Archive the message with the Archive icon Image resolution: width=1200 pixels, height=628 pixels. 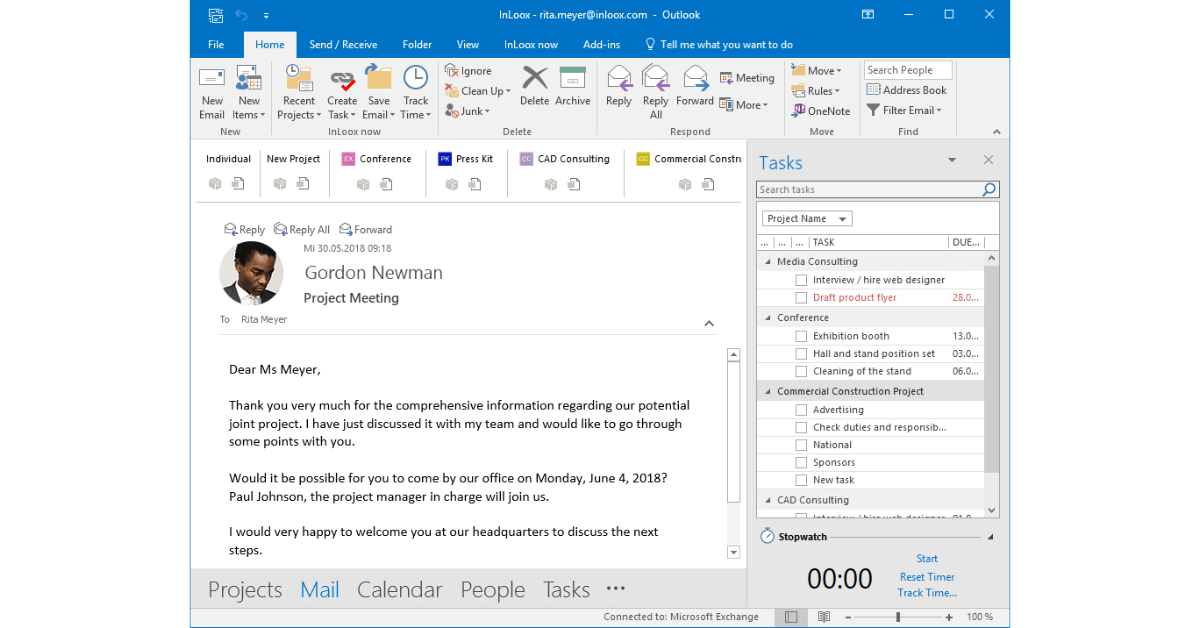[x=573, y=78]
